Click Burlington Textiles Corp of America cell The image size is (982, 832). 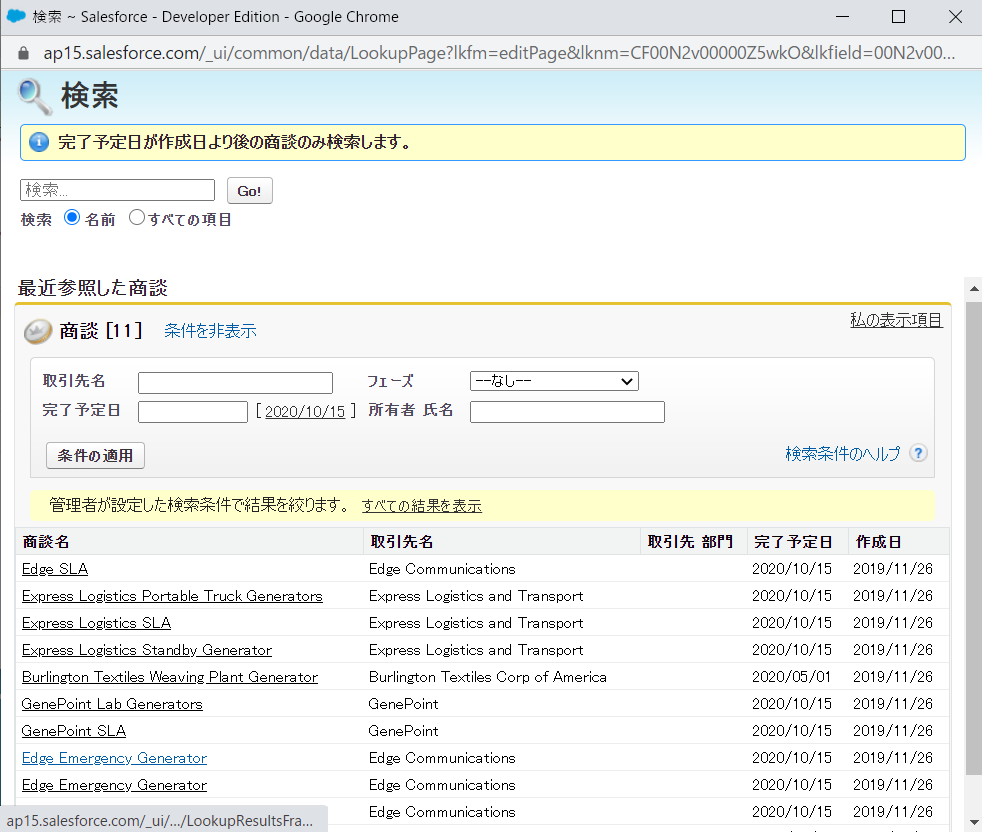488,677
